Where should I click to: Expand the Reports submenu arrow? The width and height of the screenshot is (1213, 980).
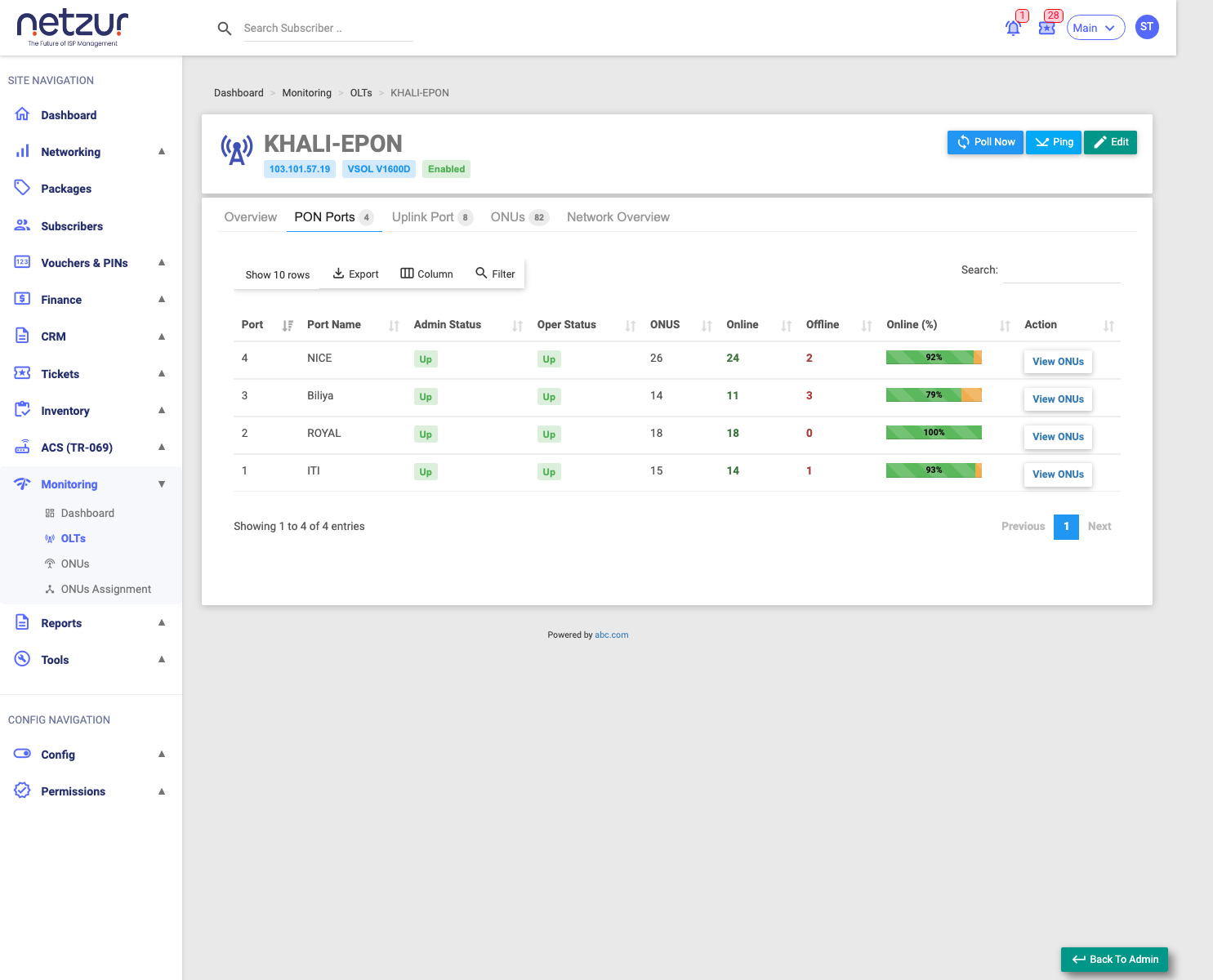[x=162, y=622]
